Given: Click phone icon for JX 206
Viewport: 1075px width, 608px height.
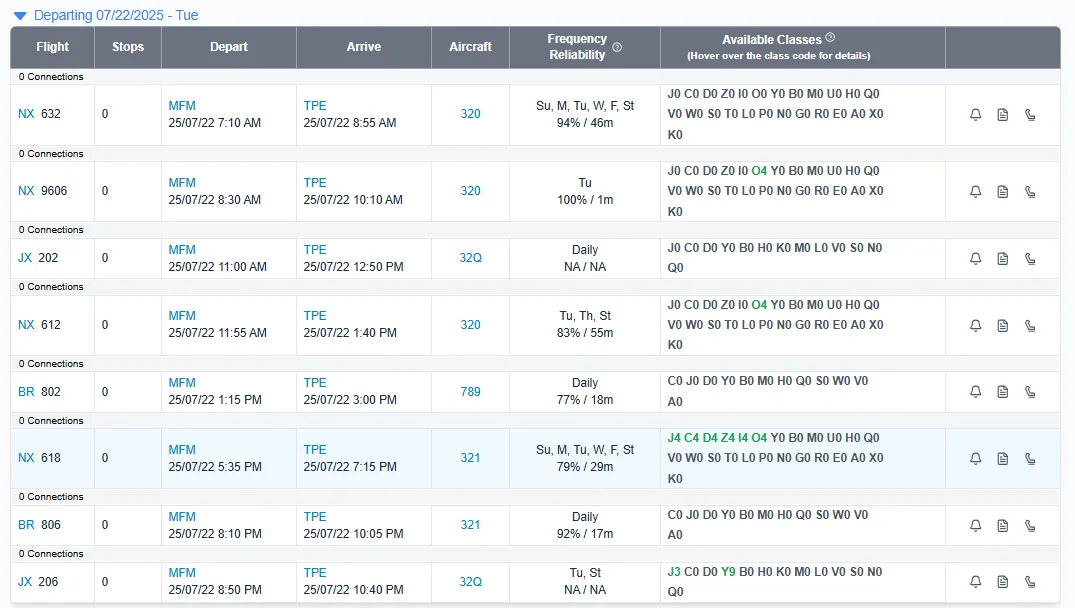Looking at the screenshot, I should 1030,582.
